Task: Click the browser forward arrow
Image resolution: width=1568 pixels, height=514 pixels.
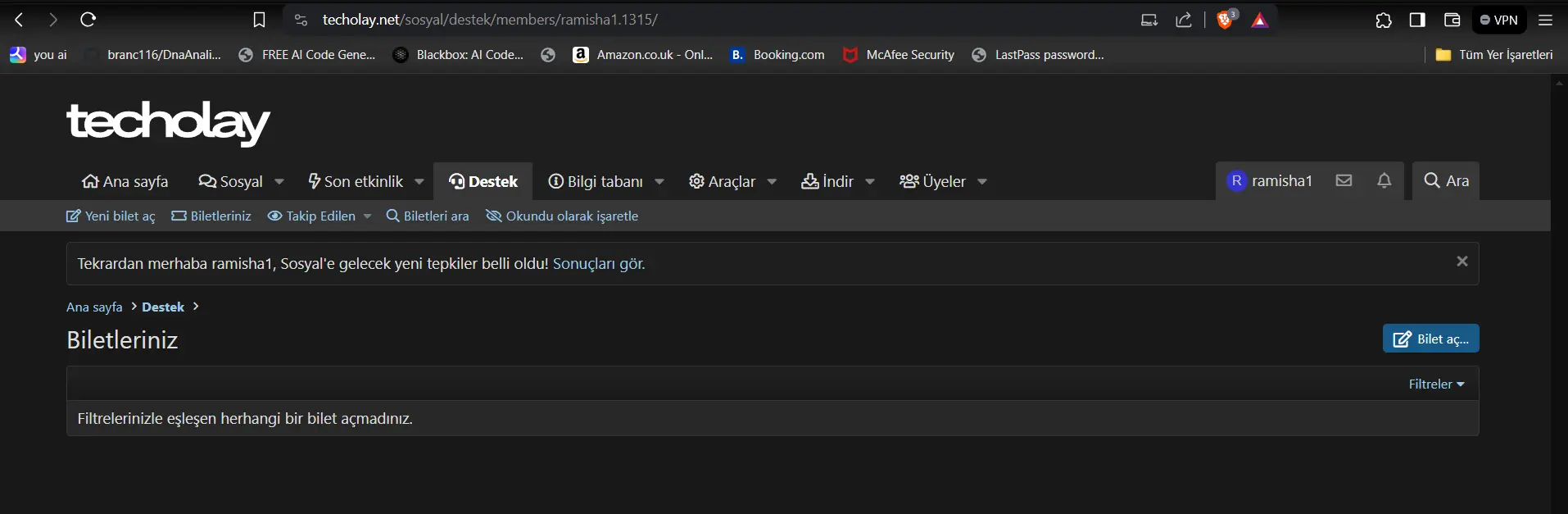Action: click(x=53, y=20)
